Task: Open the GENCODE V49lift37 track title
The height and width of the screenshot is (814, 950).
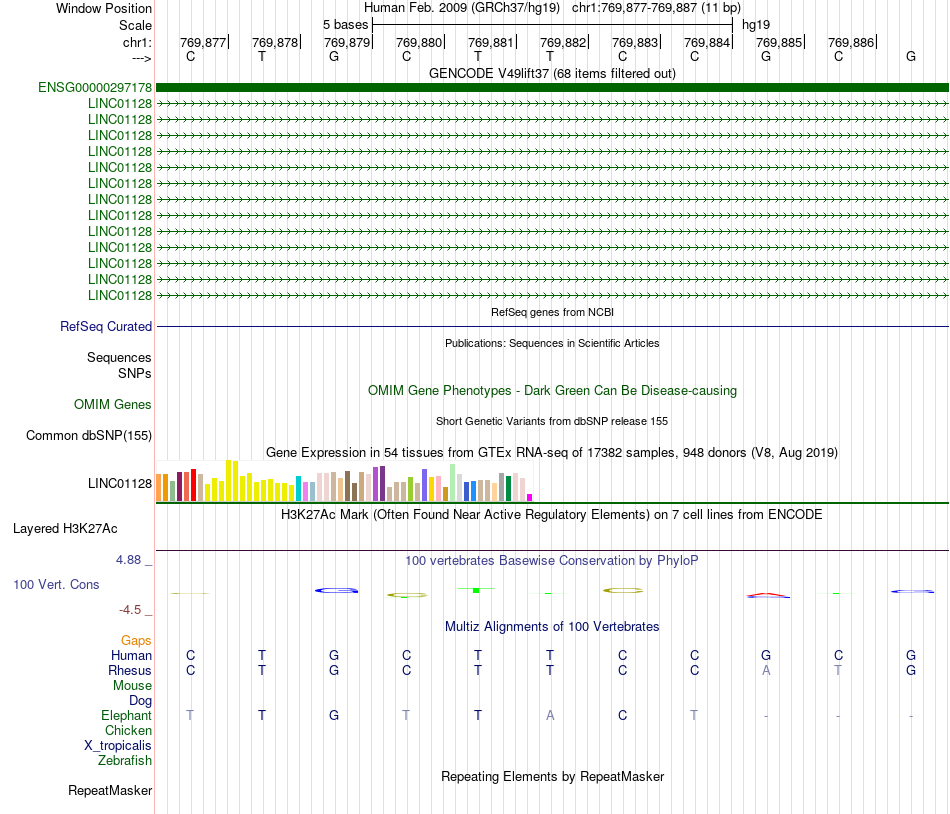Action: coord(552,73)
